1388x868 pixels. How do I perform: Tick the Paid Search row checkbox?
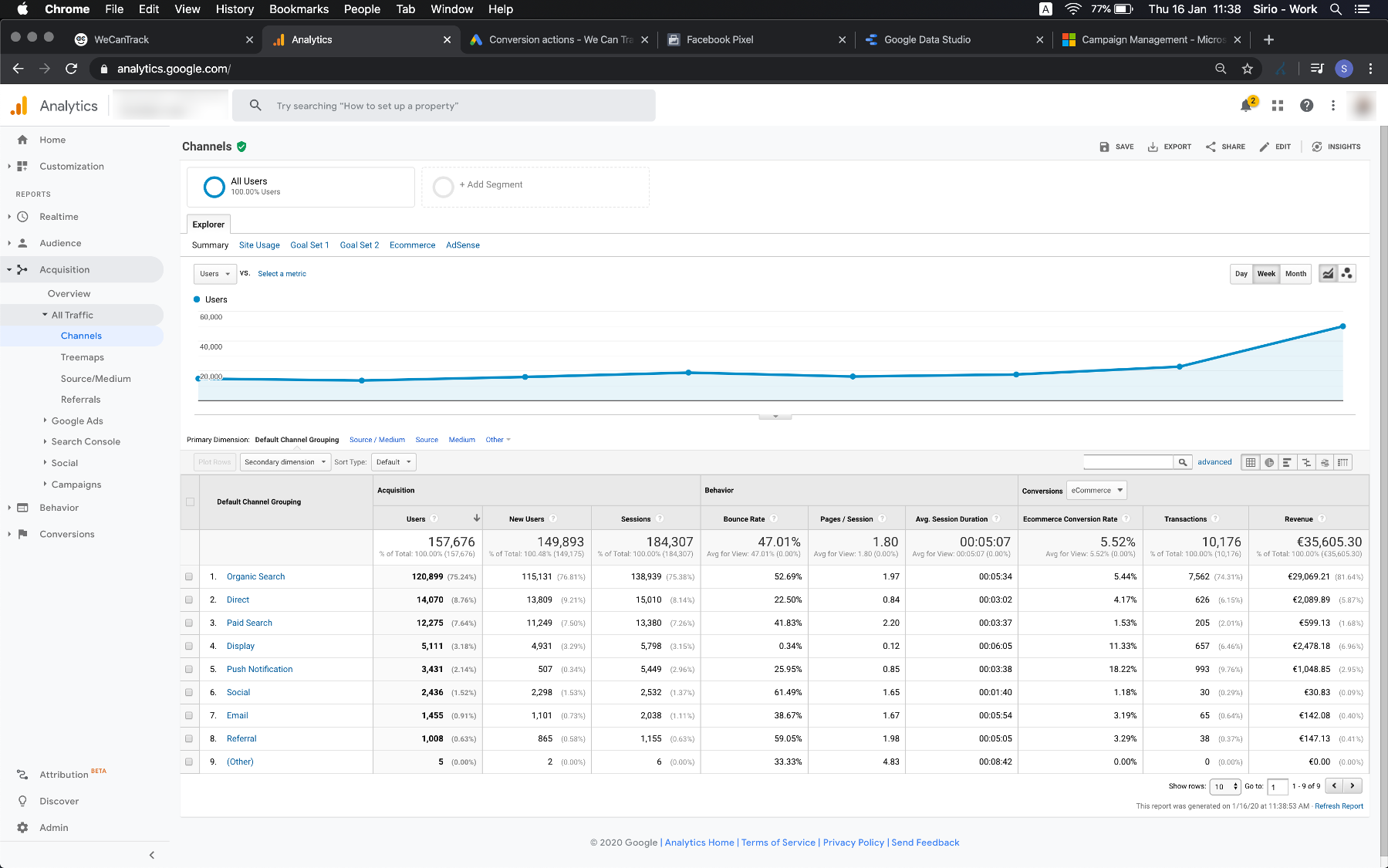pos(189,623)
